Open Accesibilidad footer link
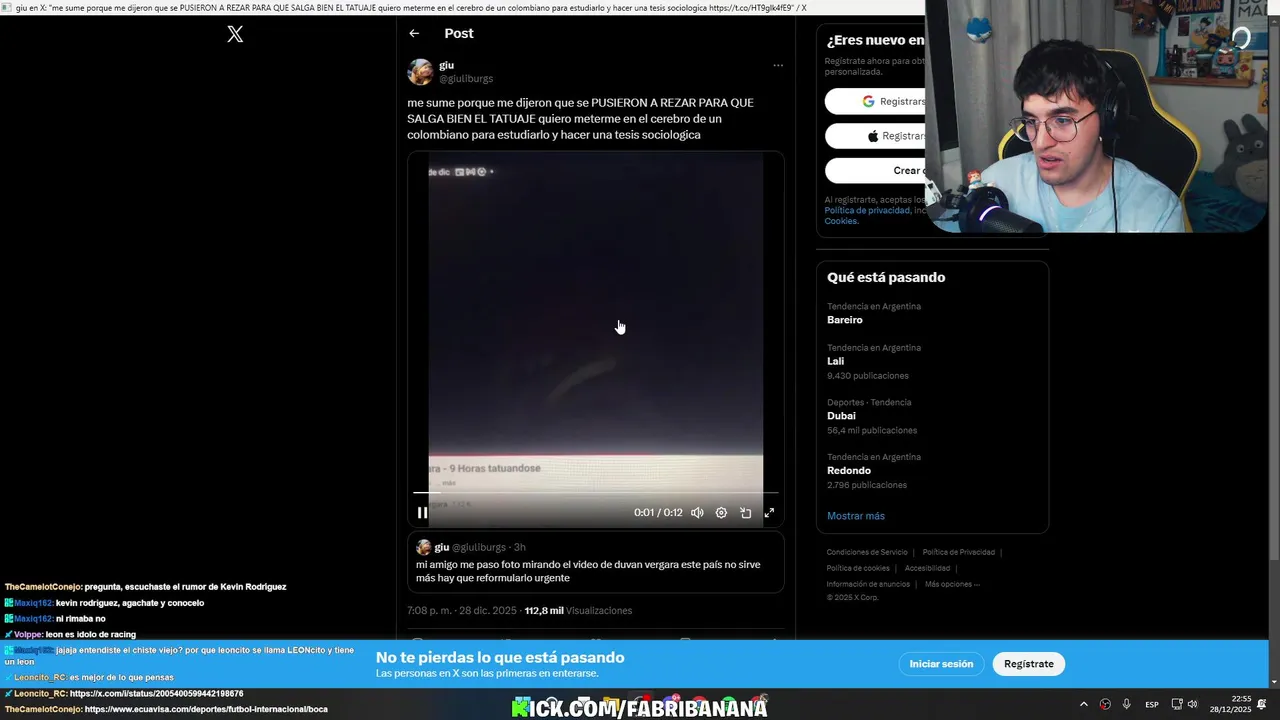 pos(927,568)
